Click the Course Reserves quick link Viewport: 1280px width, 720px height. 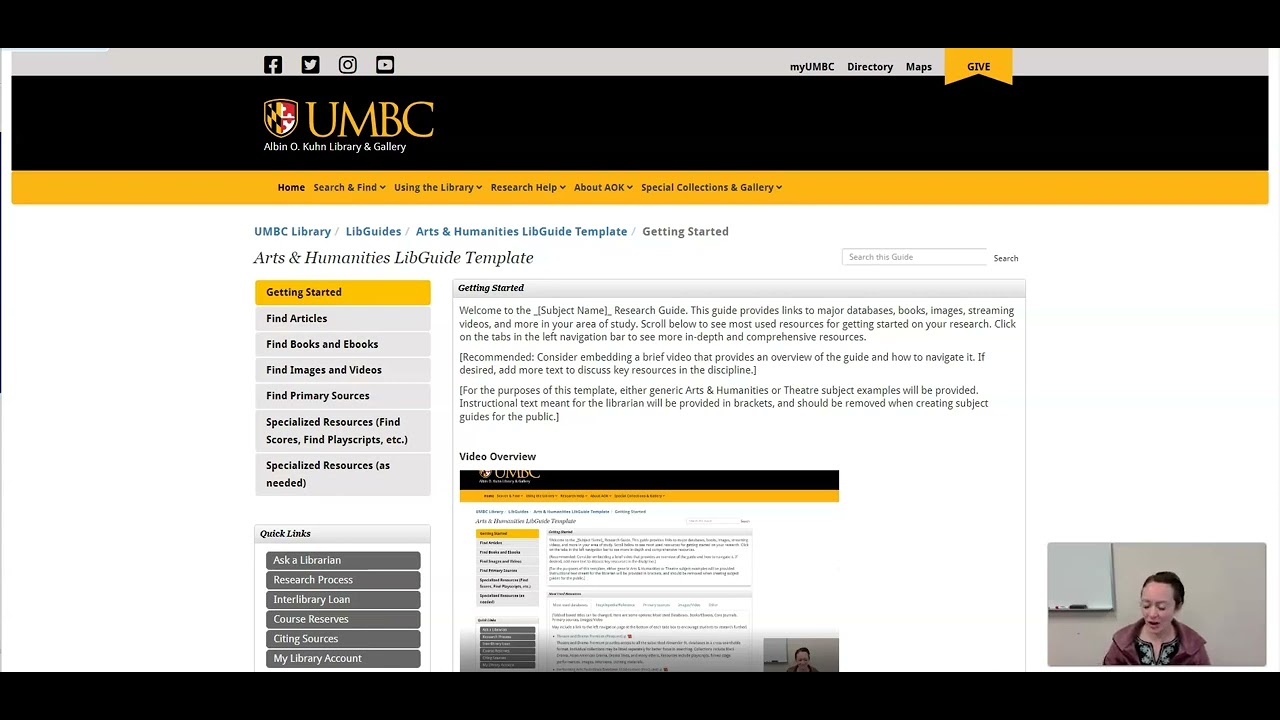coord(343,619)
